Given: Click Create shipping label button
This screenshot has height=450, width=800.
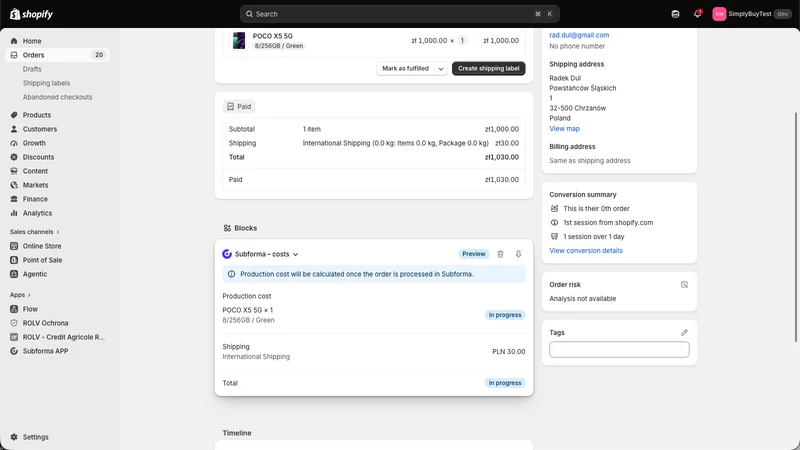Looking at the screenshot, I should [x=488, y=68].
